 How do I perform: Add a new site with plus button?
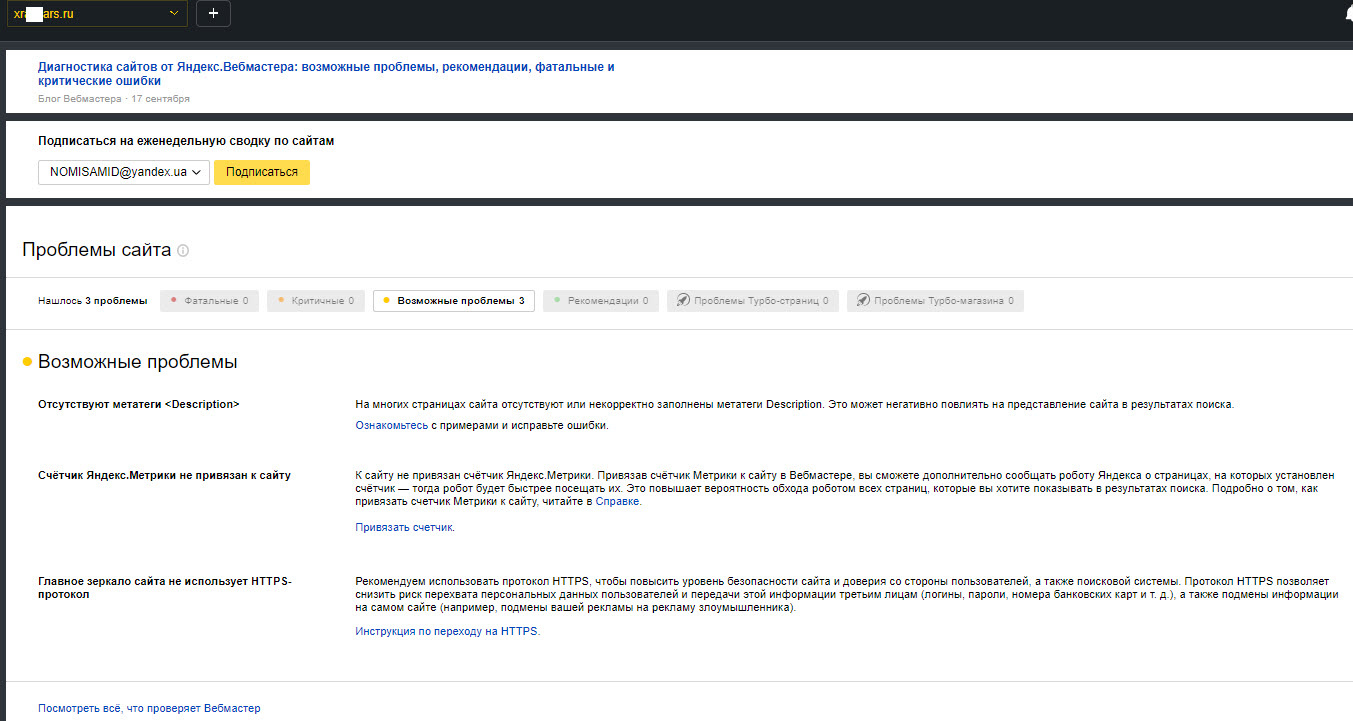click(213, 13)
